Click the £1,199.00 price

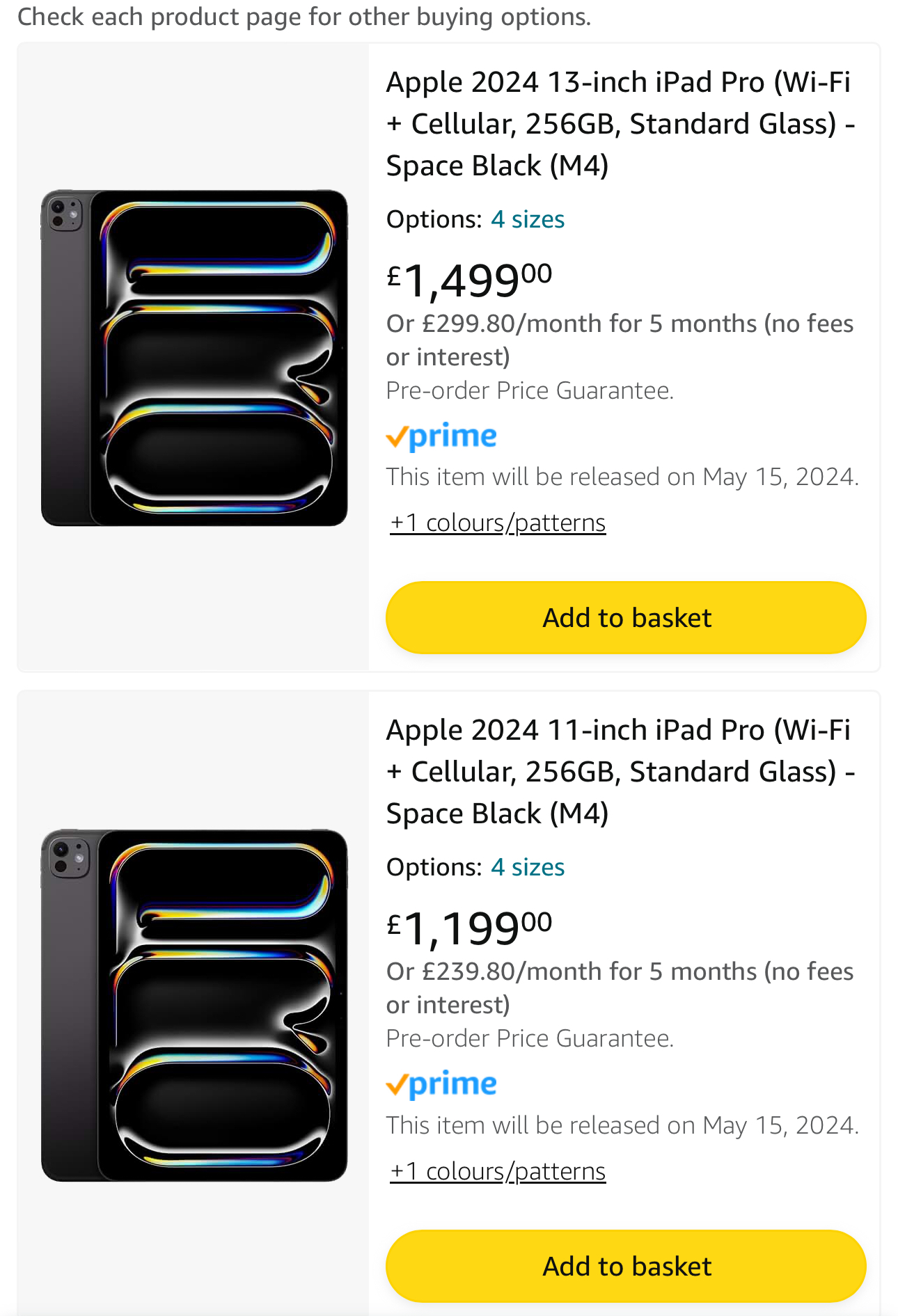tap(470, 928)
